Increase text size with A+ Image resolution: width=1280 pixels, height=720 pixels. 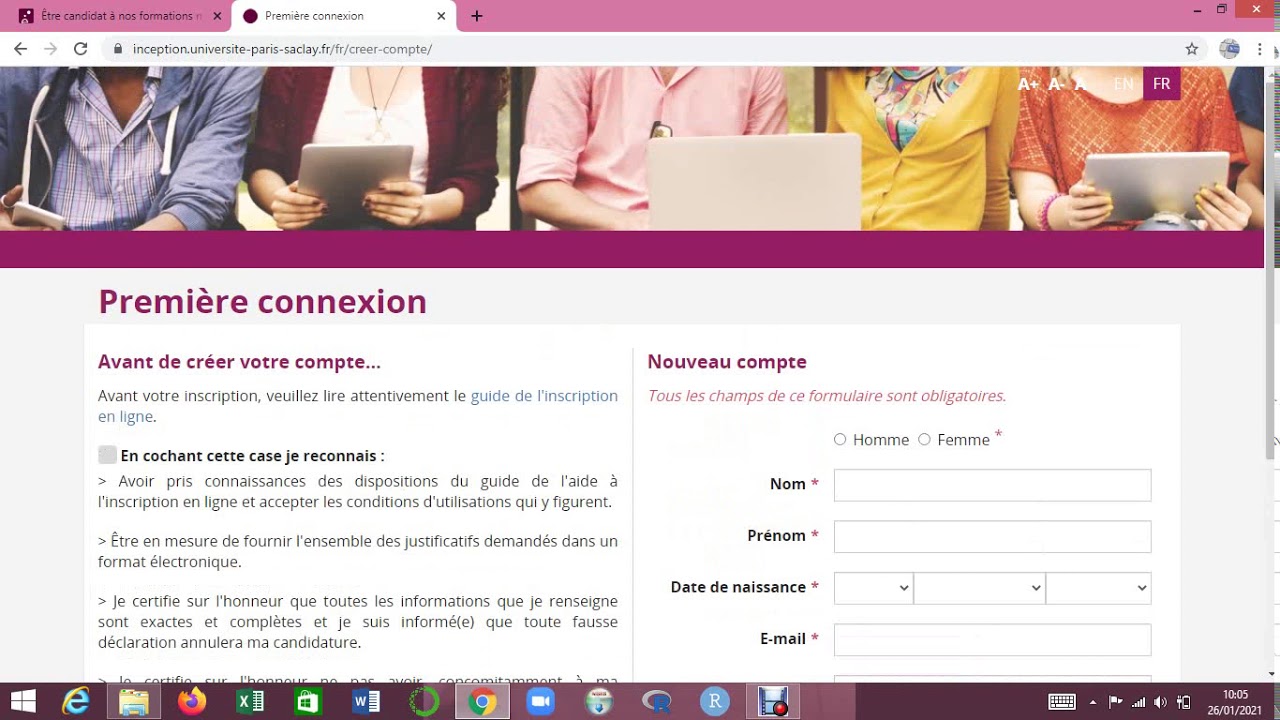click(1028, 84)
